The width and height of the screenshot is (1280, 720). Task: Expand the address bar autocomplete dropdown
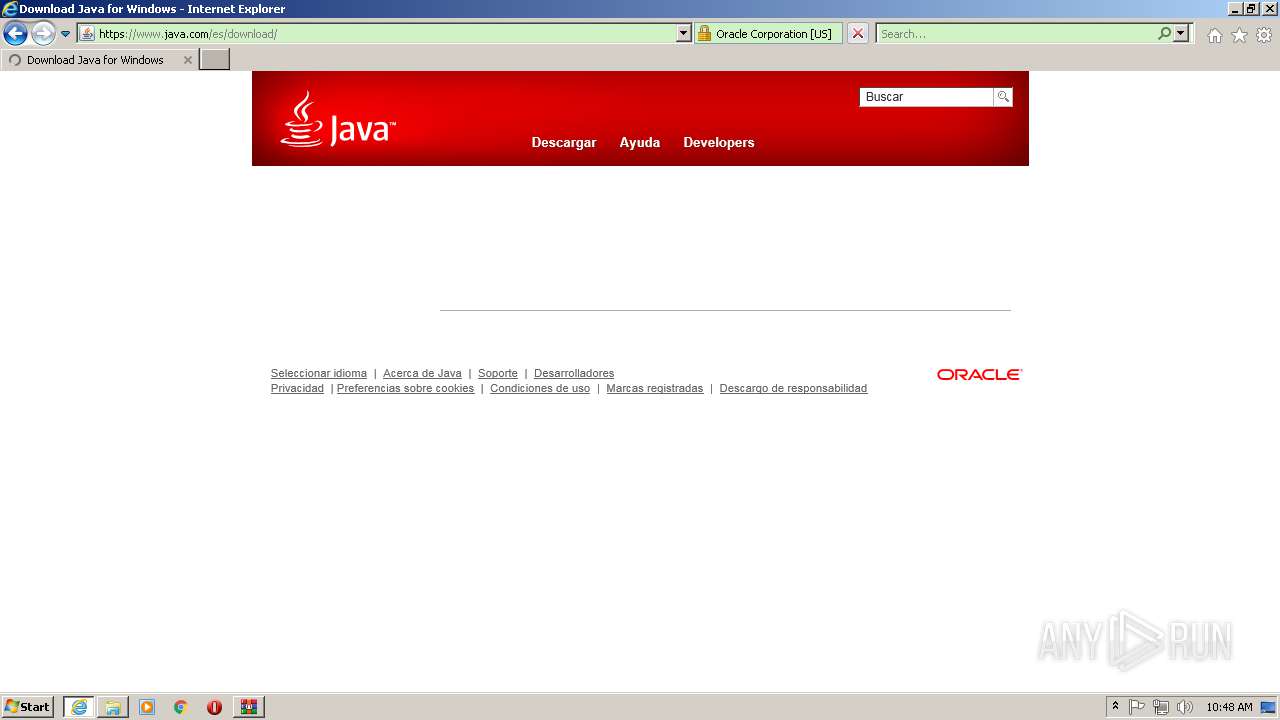[684, 34]
